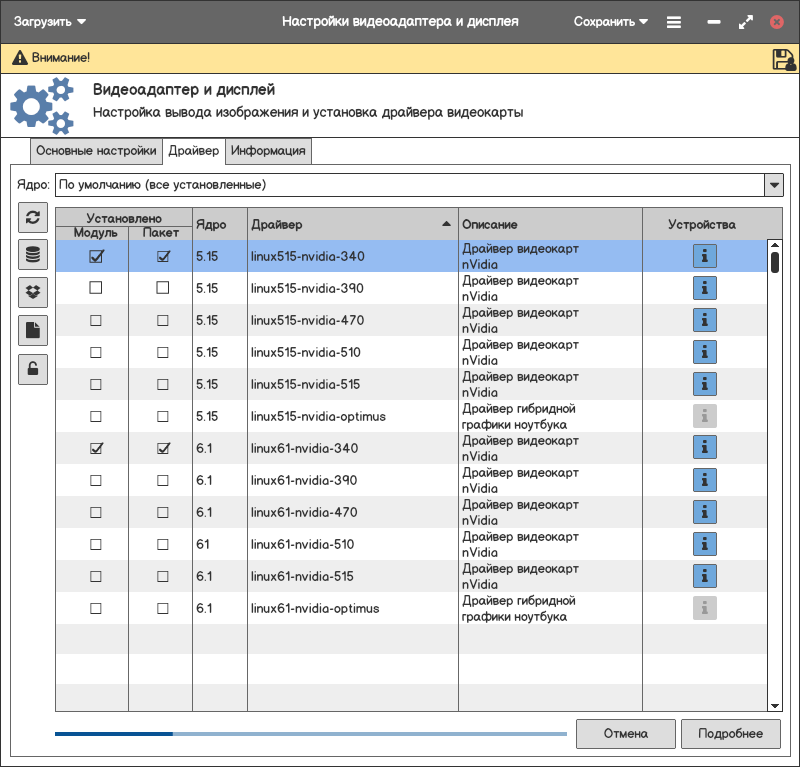This screenshot has height=767, width=800.
Task: Expand the Сохранить dropdown menu
Action: point(611,21)
